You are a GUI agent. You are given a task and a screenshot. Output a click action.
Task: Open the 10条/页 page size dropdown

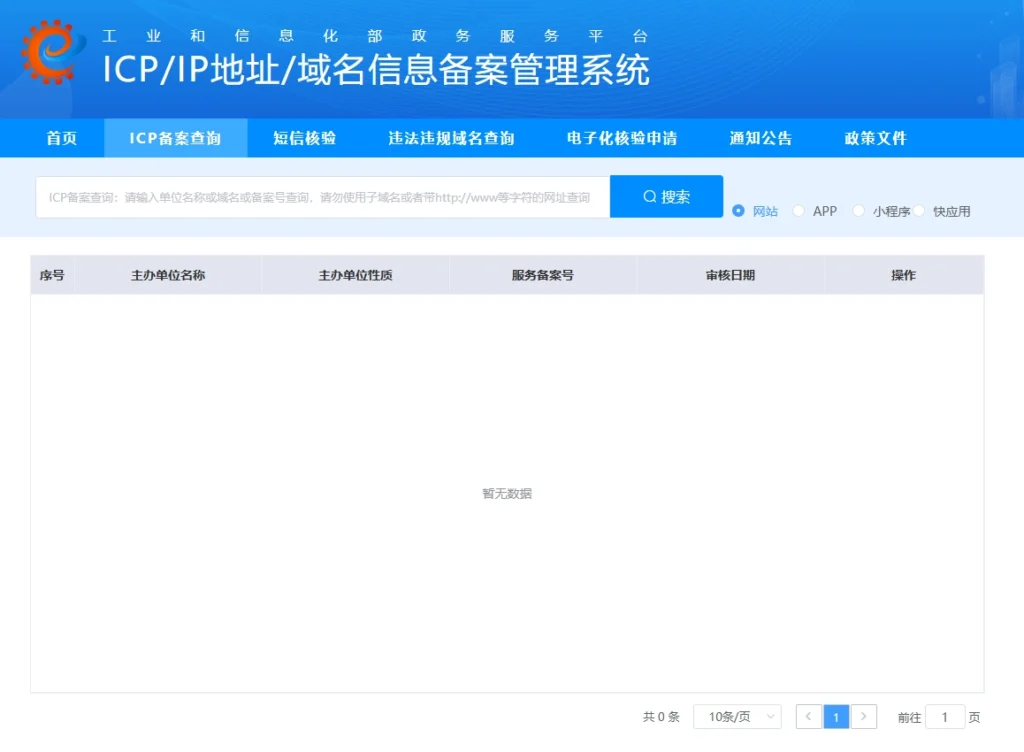click(737, 717)
